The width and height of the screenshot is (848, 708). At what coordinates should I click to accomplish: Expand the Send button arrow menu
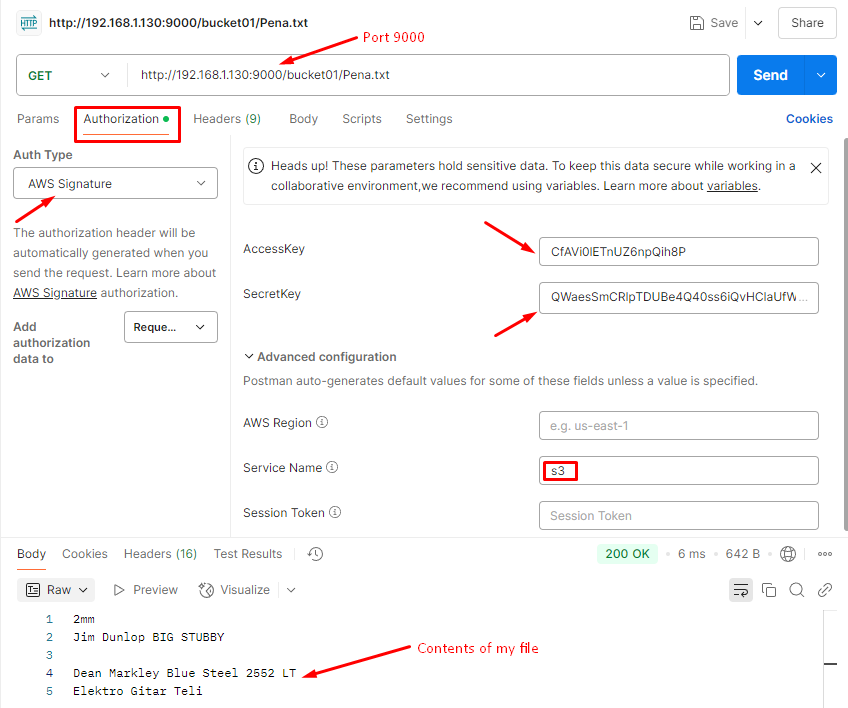click(x=821, y=75)
